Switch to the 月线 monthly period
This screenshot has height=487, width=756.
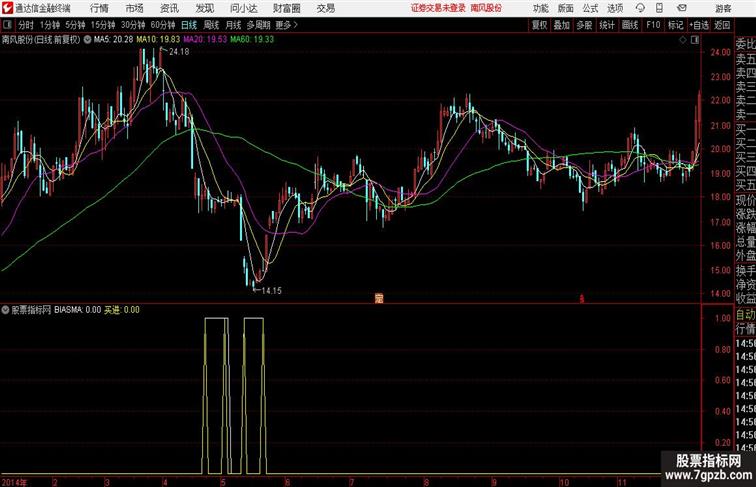233,25
